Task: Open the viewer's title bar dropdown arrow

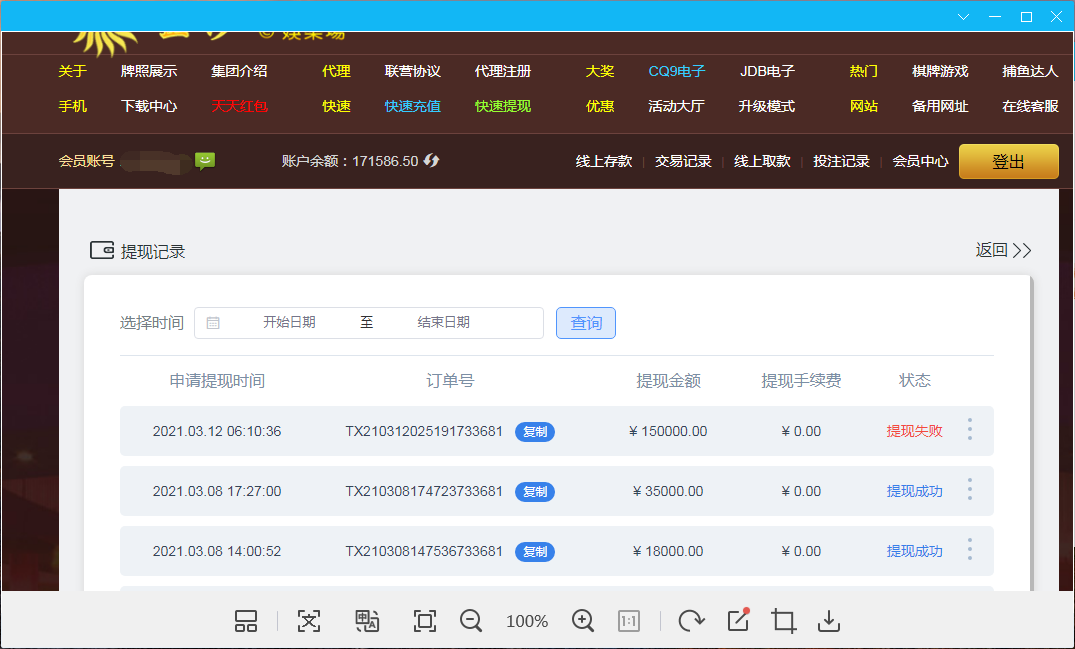Action: tap(963, 17)
